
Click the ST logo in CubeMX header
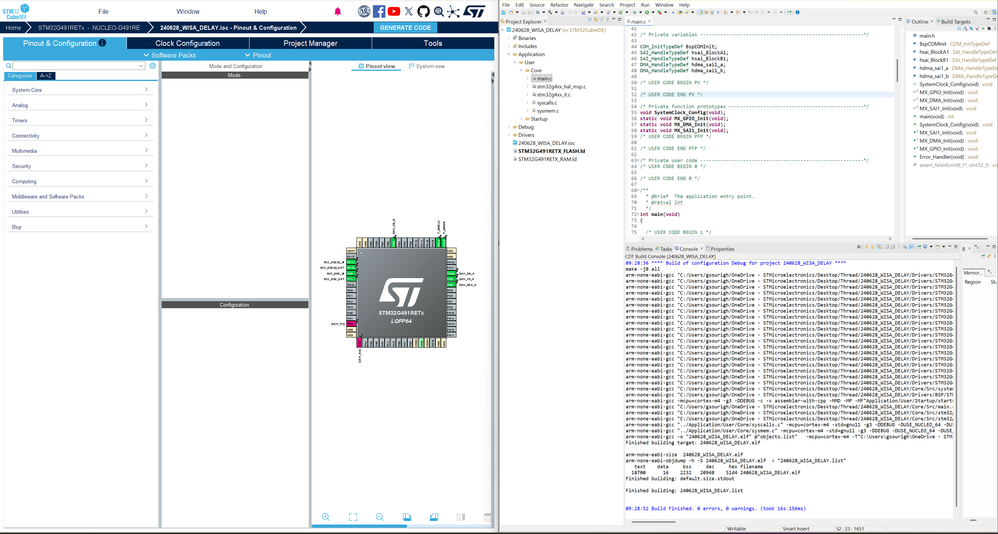point(474,11)
